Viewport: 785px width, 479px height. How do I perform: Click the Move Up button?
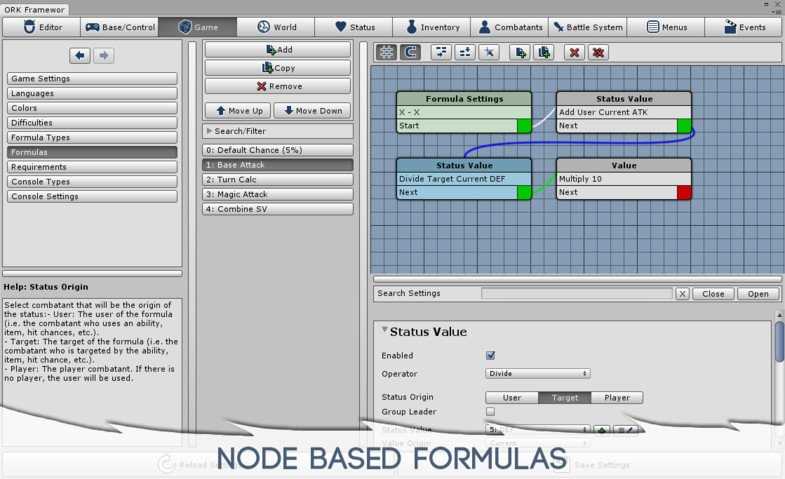pos(238,111)
